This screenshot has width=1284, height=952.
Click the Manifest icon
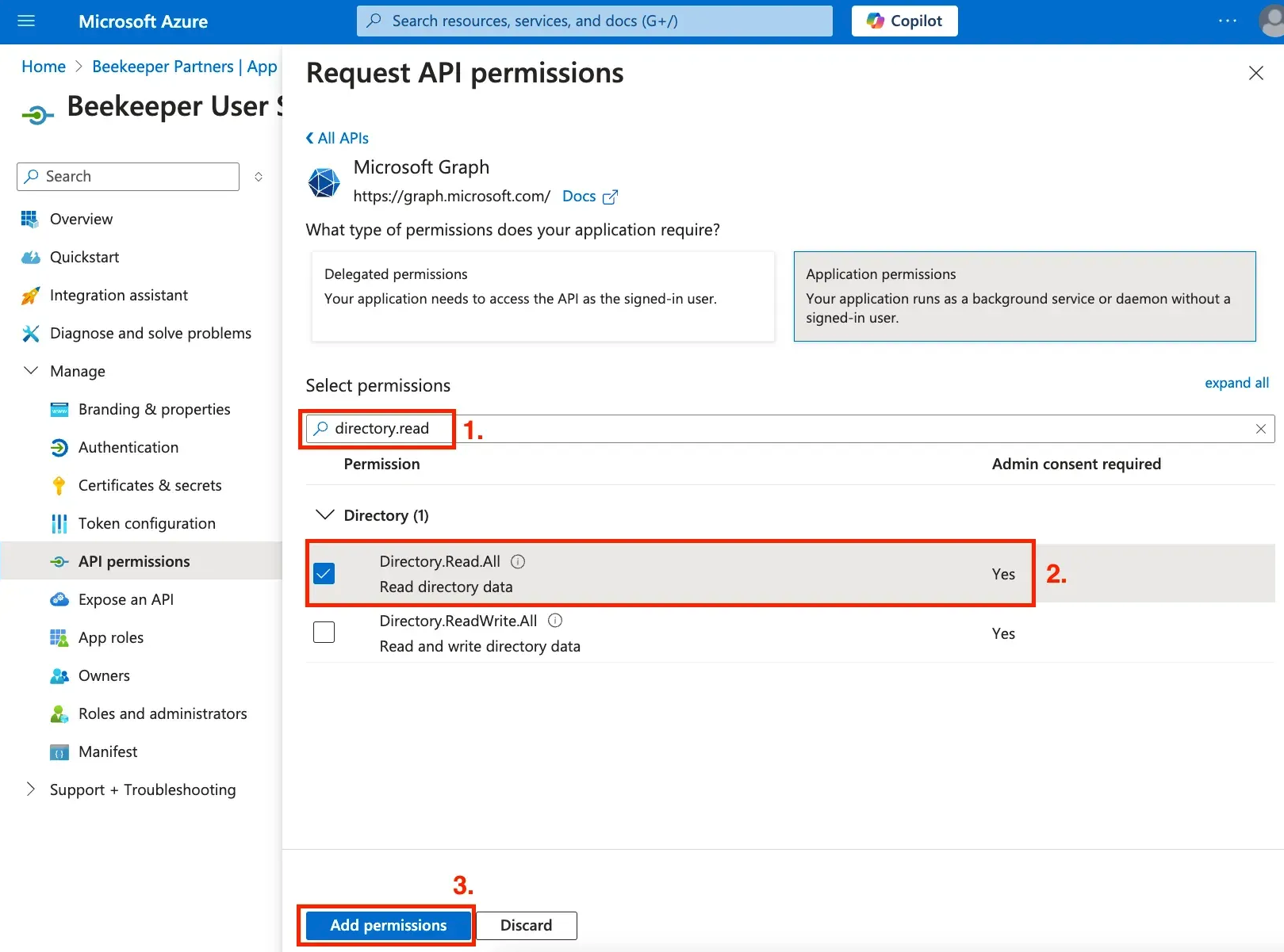(x=59, y=752)
